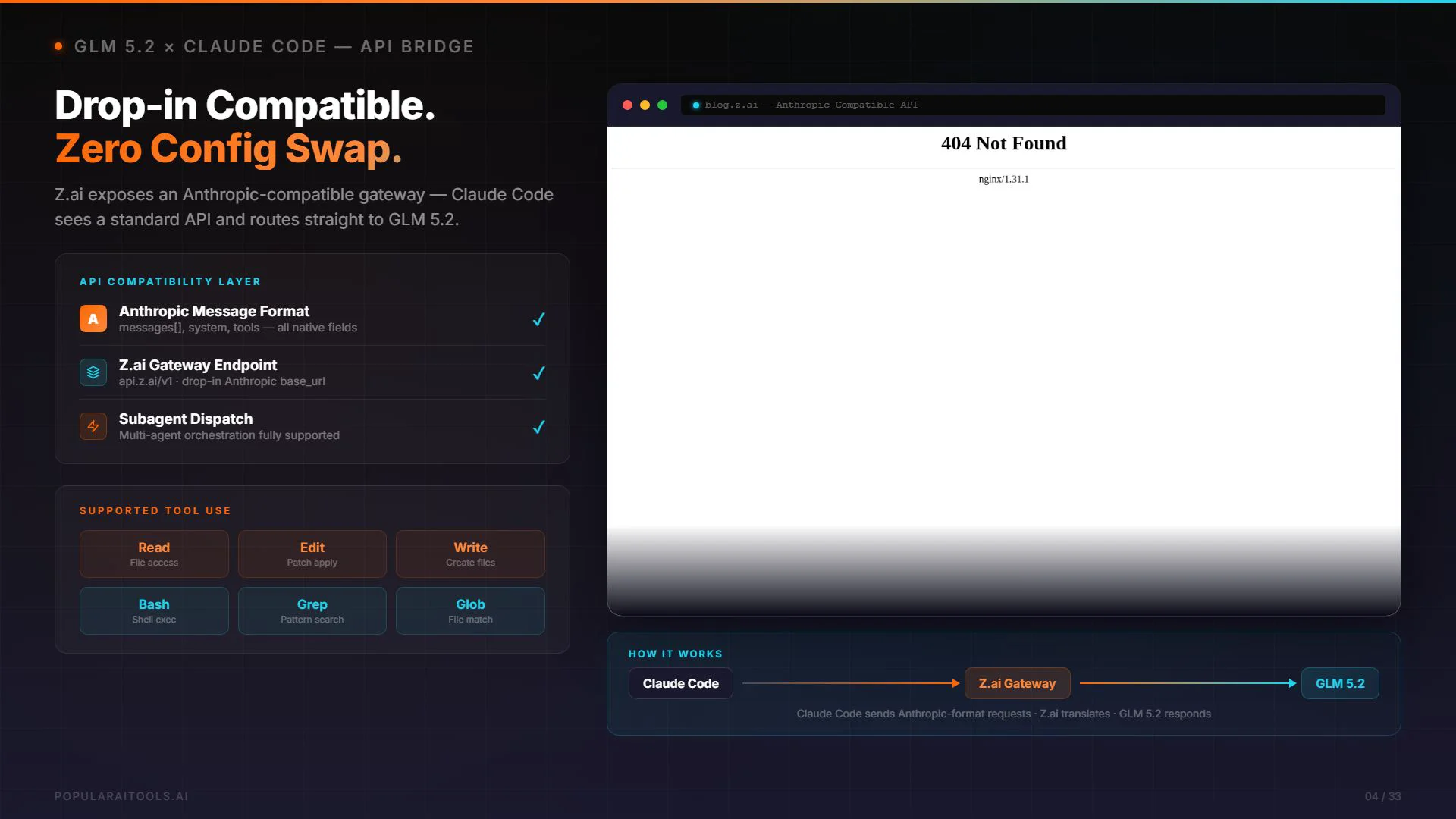Click the 'SUPPORTED TOOL USE' label
The height and width of the screenshot is (819, 1456).
[x=155, y=510]
